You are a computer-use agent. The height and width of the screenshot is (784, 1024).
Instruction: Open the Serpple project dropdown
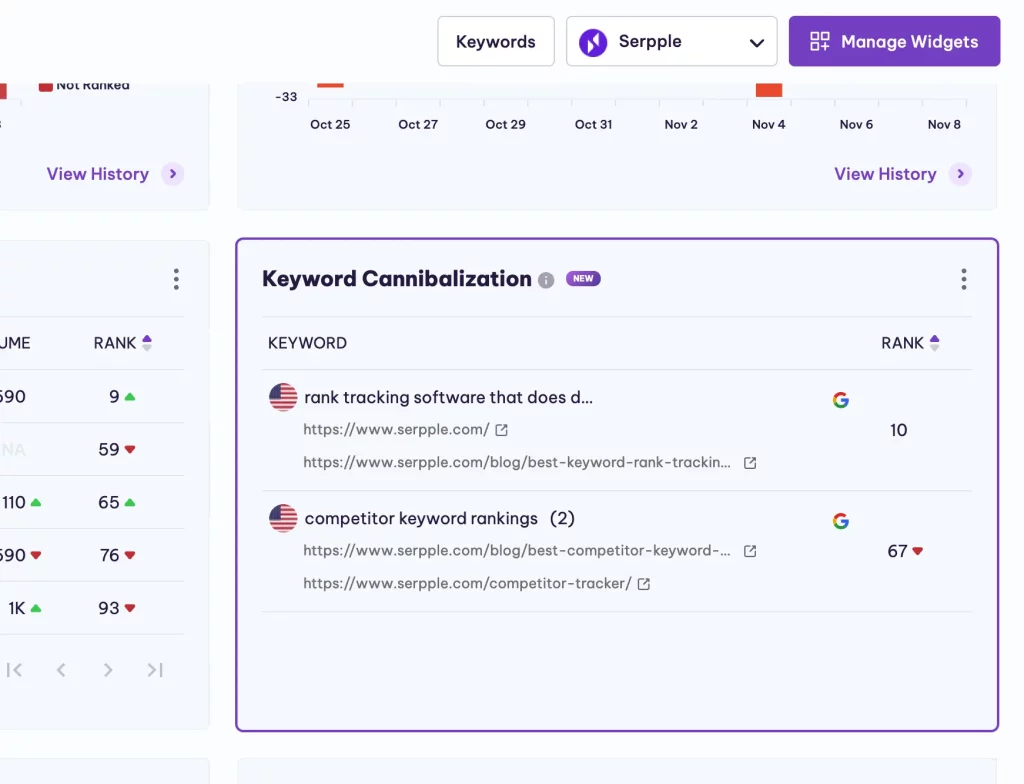pyautogui.click(x=671, y=41)
